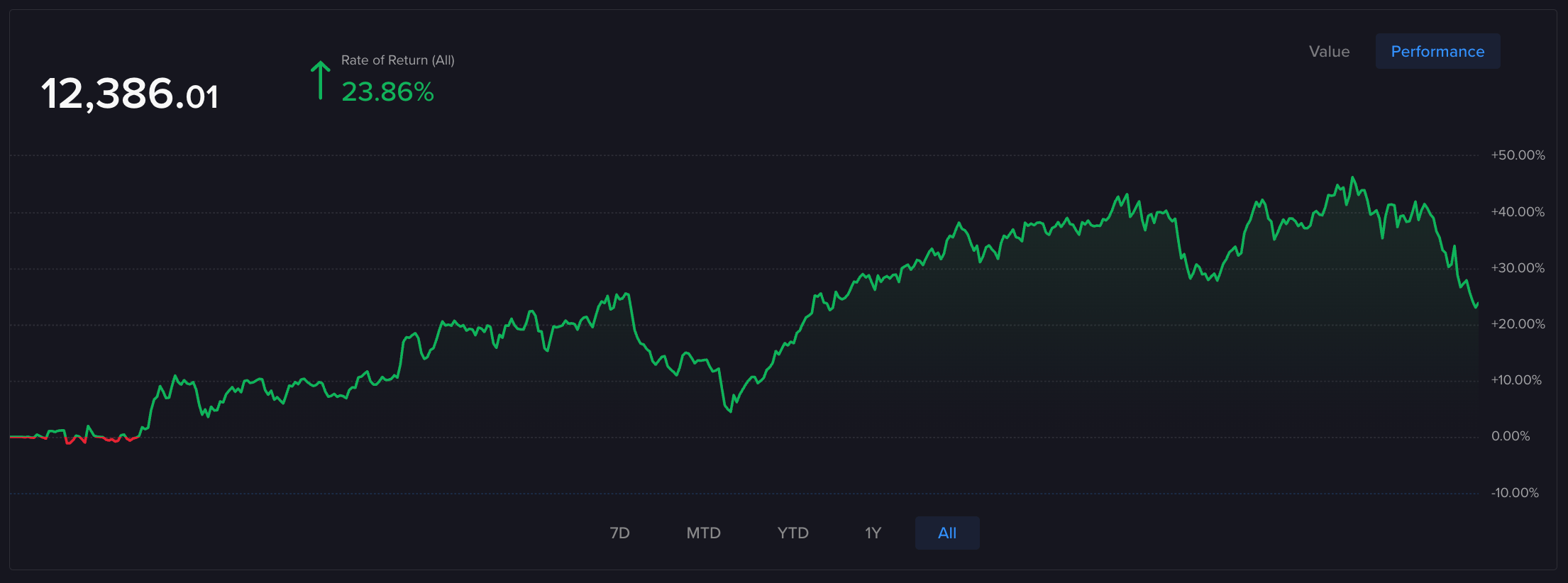The image size is (1568, 583).
Task: Click the +40.00% axis label
Action: (x=1518, y=212)
